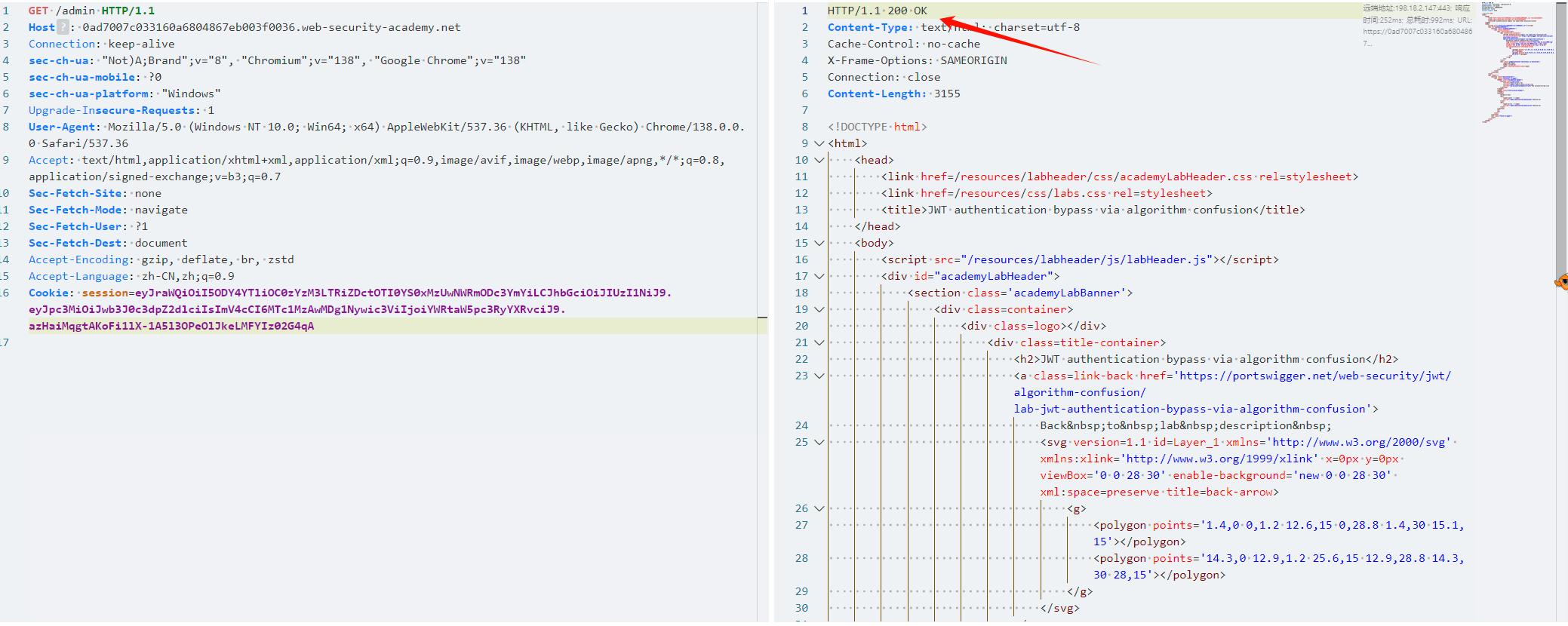1568x626 pixels.
Task: Click the X-Frame-Options: SAMEORIGIN header
Action: click(918, 60)
